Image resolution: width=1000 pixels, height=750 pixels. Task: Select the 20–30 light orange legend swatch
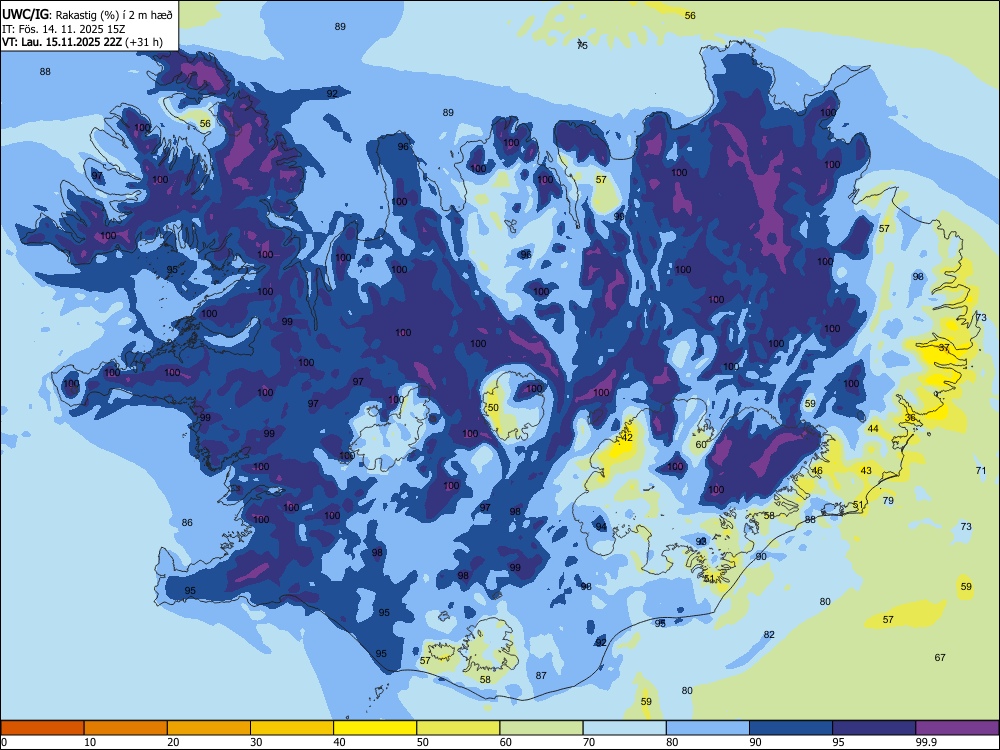(x=209, y=728)
